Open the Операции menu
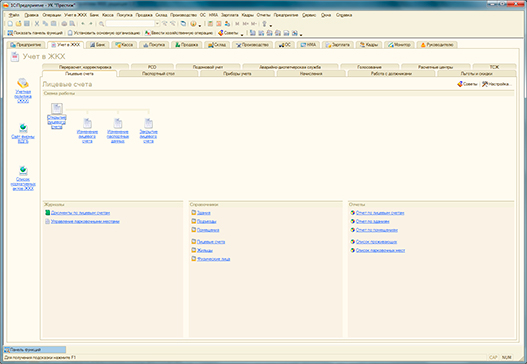The image size is (527, 364). 51,15
